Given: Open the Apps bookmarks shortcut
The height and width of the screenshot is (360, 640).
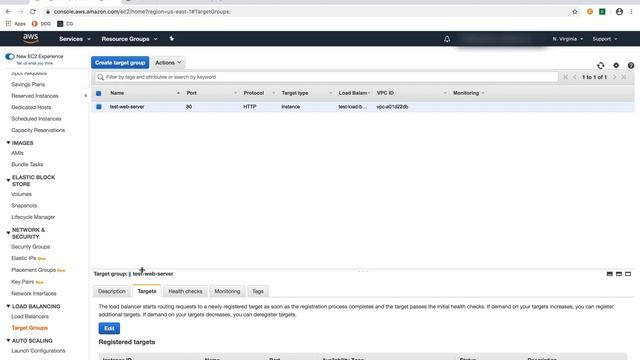Looking at the screenshot, I should (16, 24).
